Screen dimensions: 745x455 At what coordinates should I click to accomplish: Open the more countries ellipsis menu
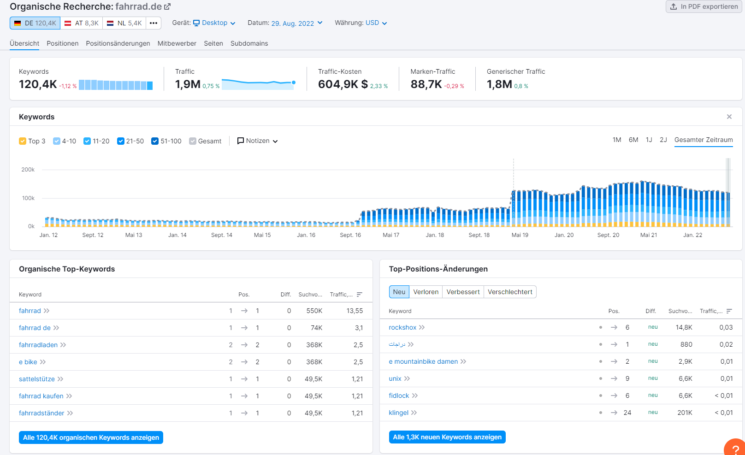coord(153,23)
